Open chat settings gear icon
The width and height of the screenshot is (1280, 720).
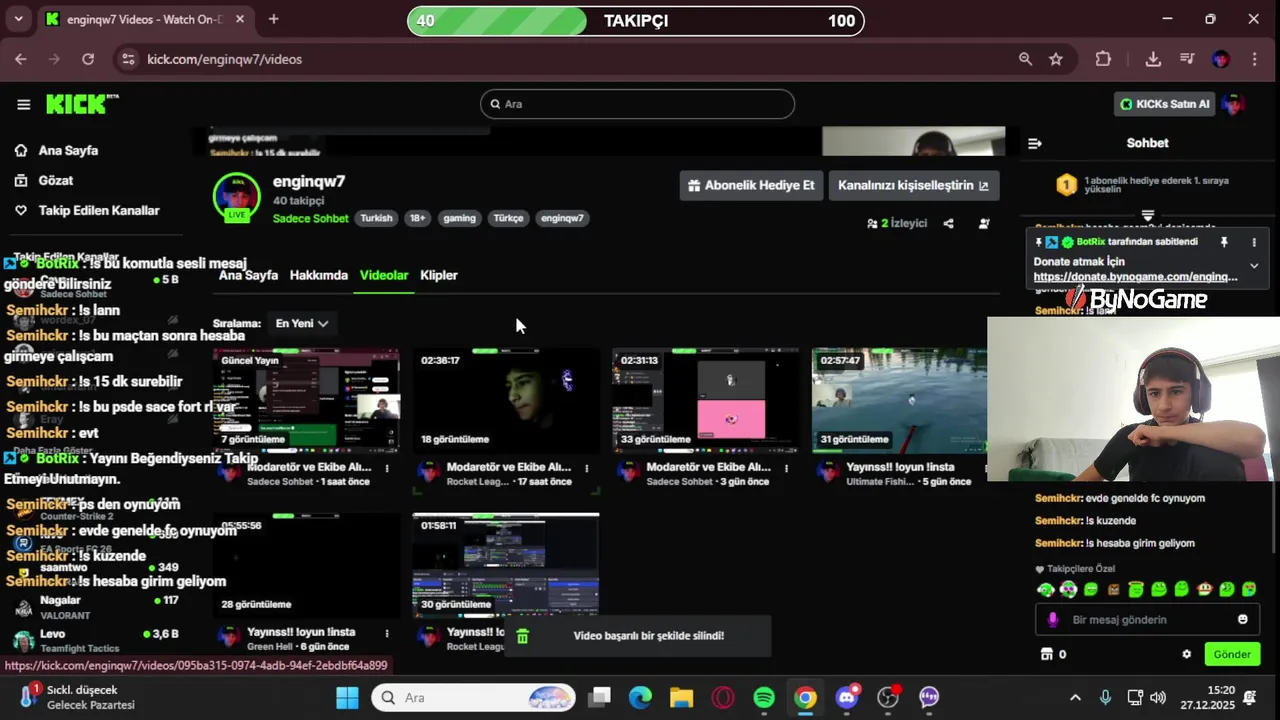1187,655
